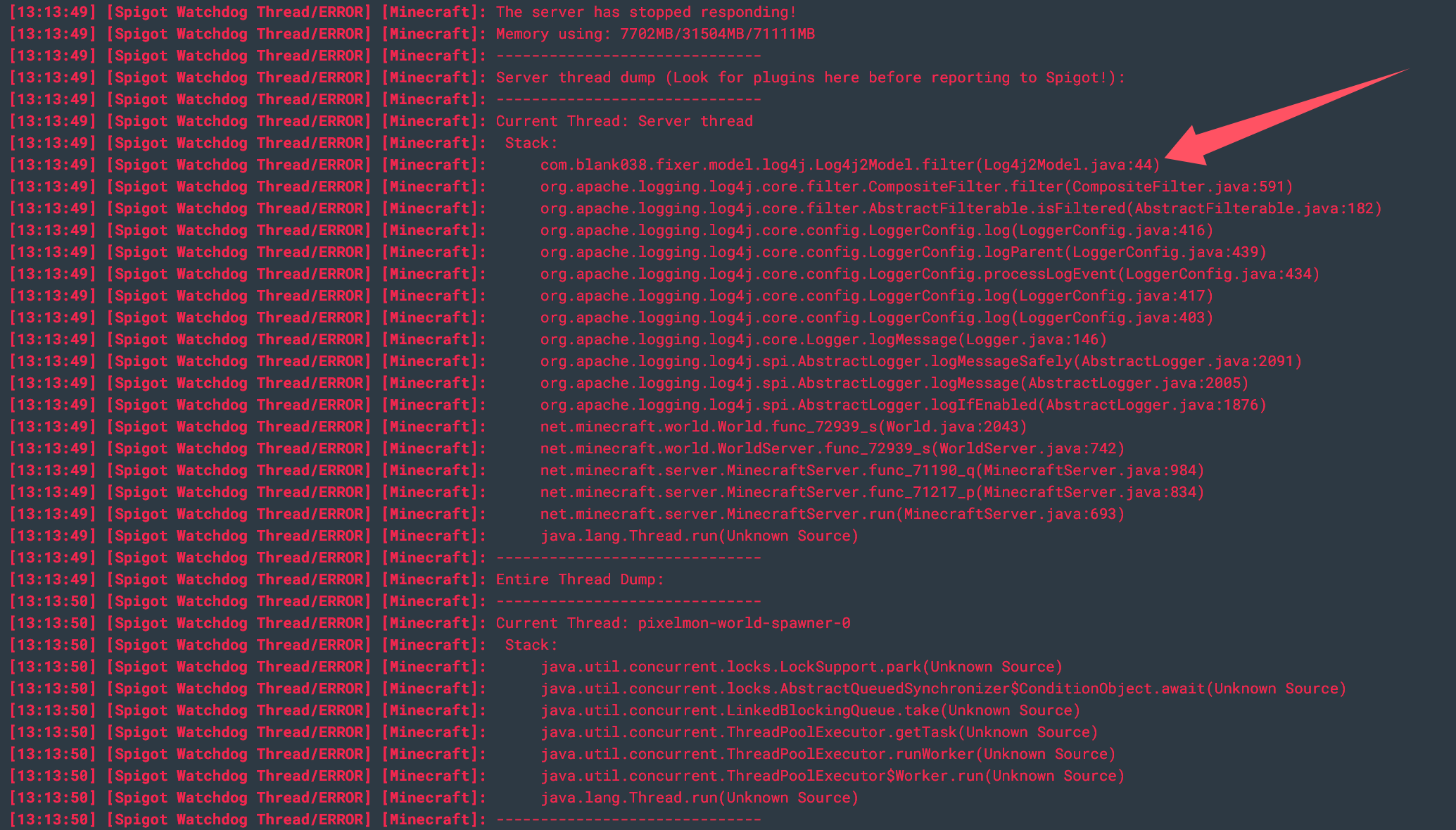Image resolution: width=1456 pixels, height=830 pixels.
Task: Click the LockSupport.park stack frame
Action: point(801,667)
